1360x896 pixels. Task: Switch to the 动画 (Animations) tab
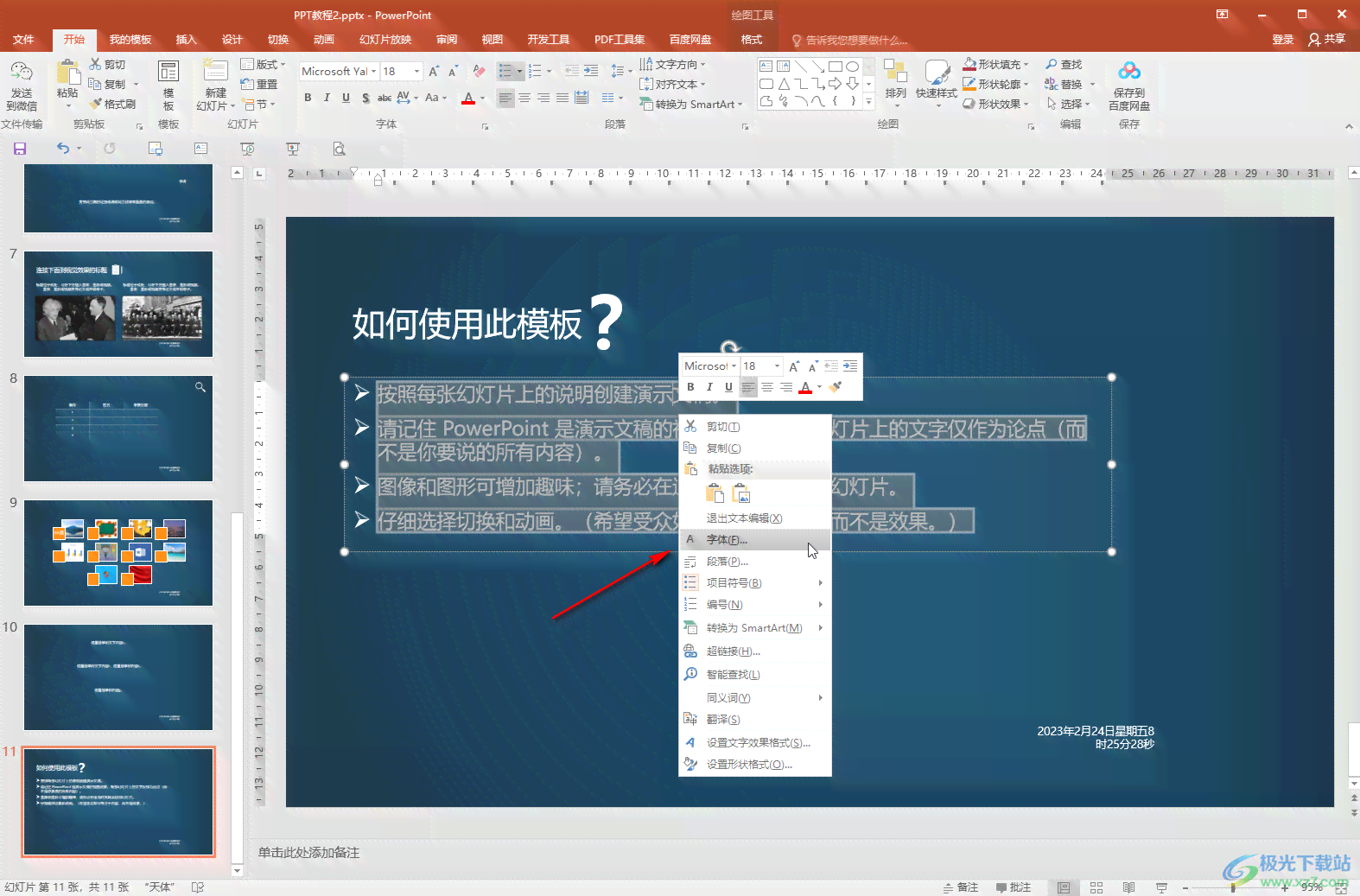pos(324,40)
